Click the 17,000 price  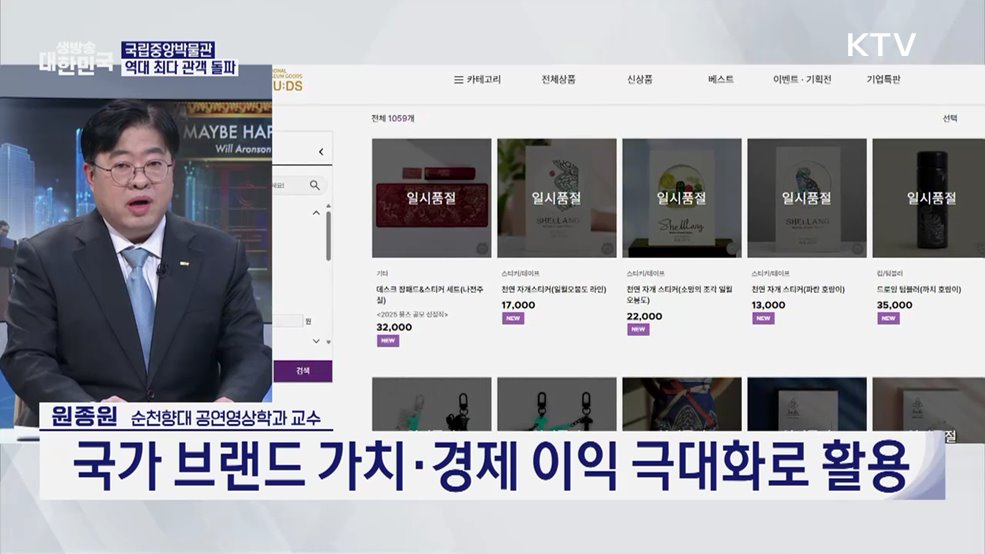[x=518, y=305]
